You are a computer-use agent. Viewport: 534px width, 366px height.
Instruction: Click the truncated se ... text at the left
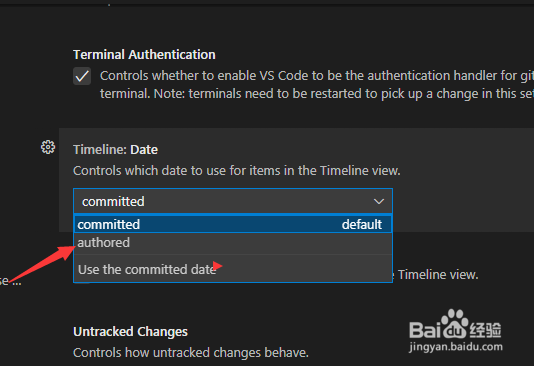point(11,281)
